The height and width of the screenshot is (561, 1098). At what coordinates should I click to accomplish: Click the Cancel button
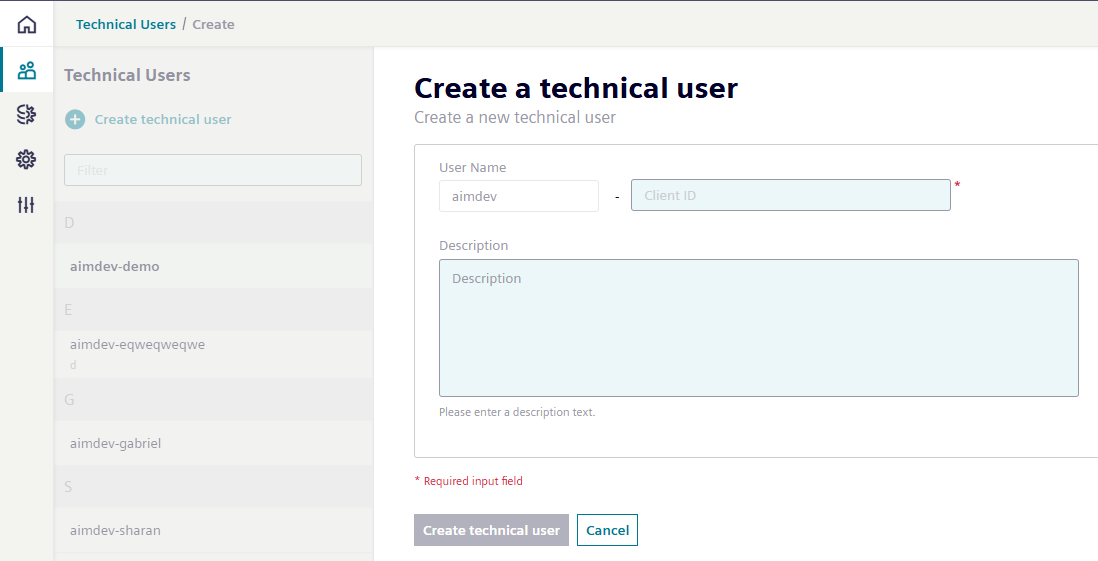(607, 530)
